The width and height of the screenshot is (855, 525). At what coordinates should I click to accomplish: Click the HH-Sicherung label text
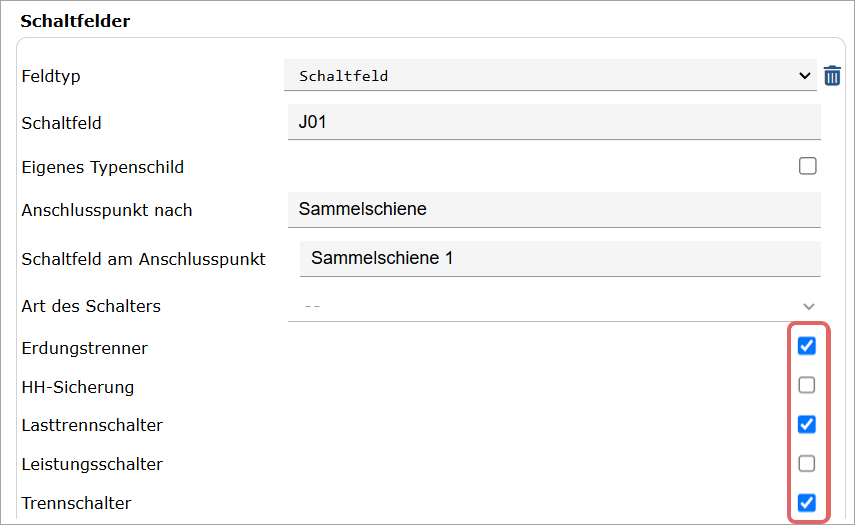click(78, 387)
